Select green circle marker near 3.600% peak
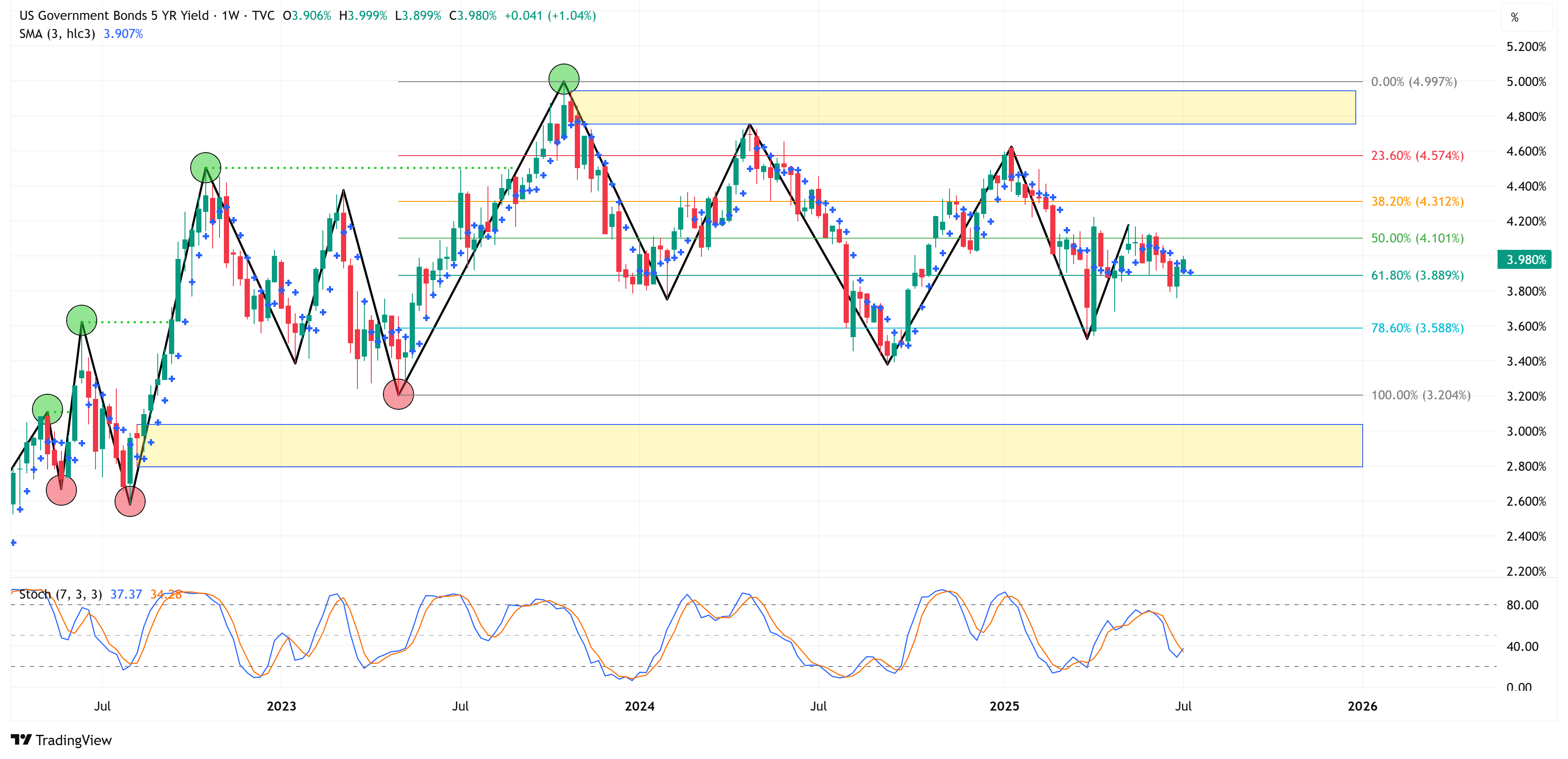The width and height of the screenshot is (1568, 759). [81, 320]
